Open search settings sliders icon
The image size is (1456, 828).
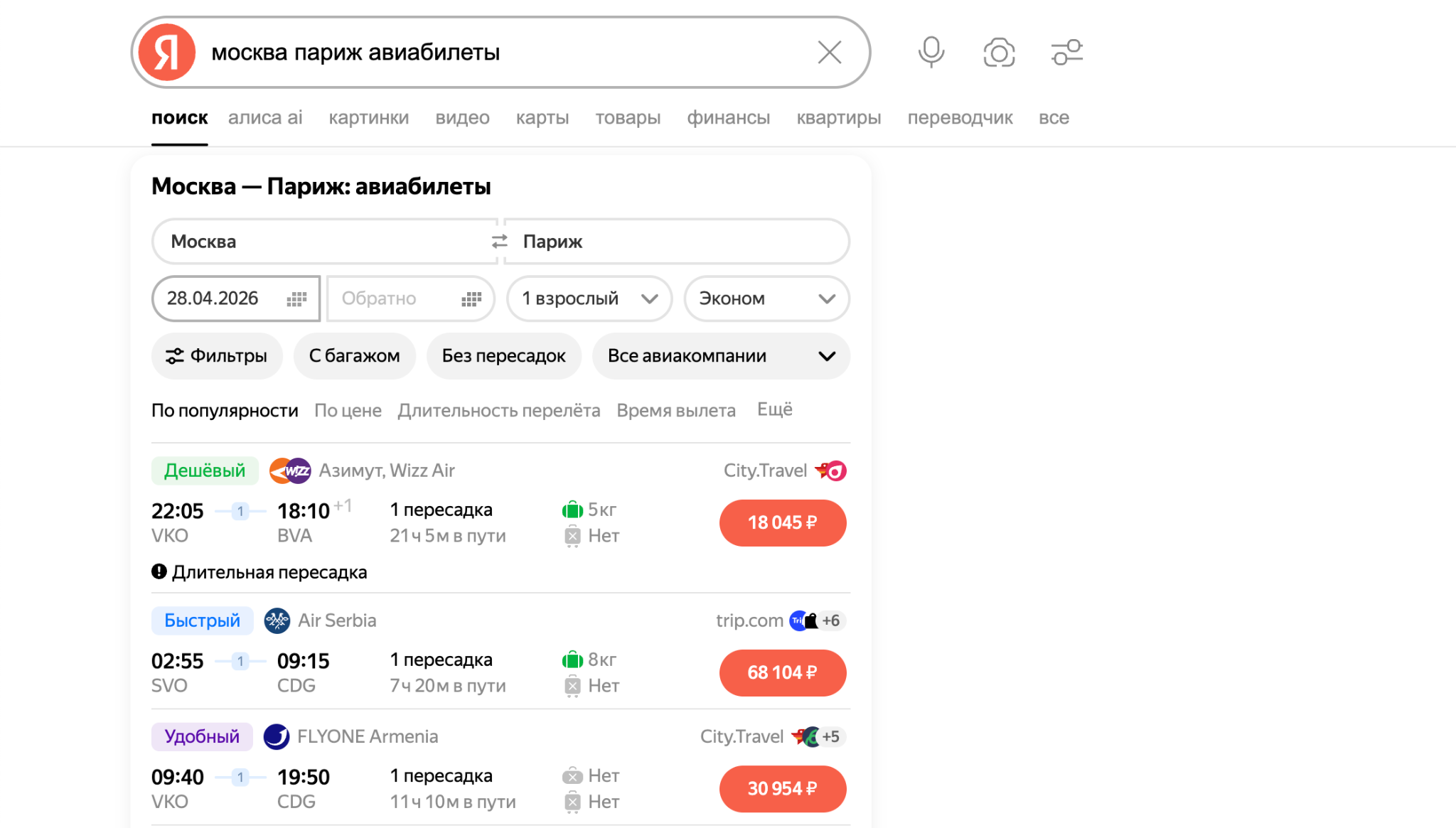tap(1066, 53)
